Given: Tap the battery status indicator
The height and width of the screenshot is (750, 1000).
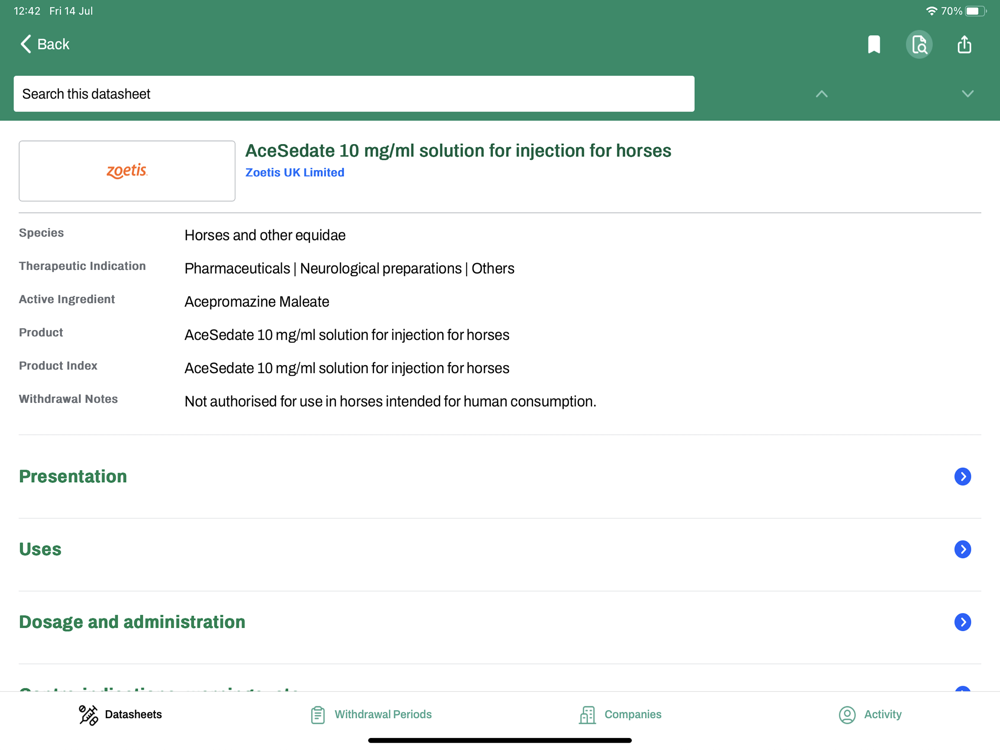Looking at the screenshot, I should (976, 11).
